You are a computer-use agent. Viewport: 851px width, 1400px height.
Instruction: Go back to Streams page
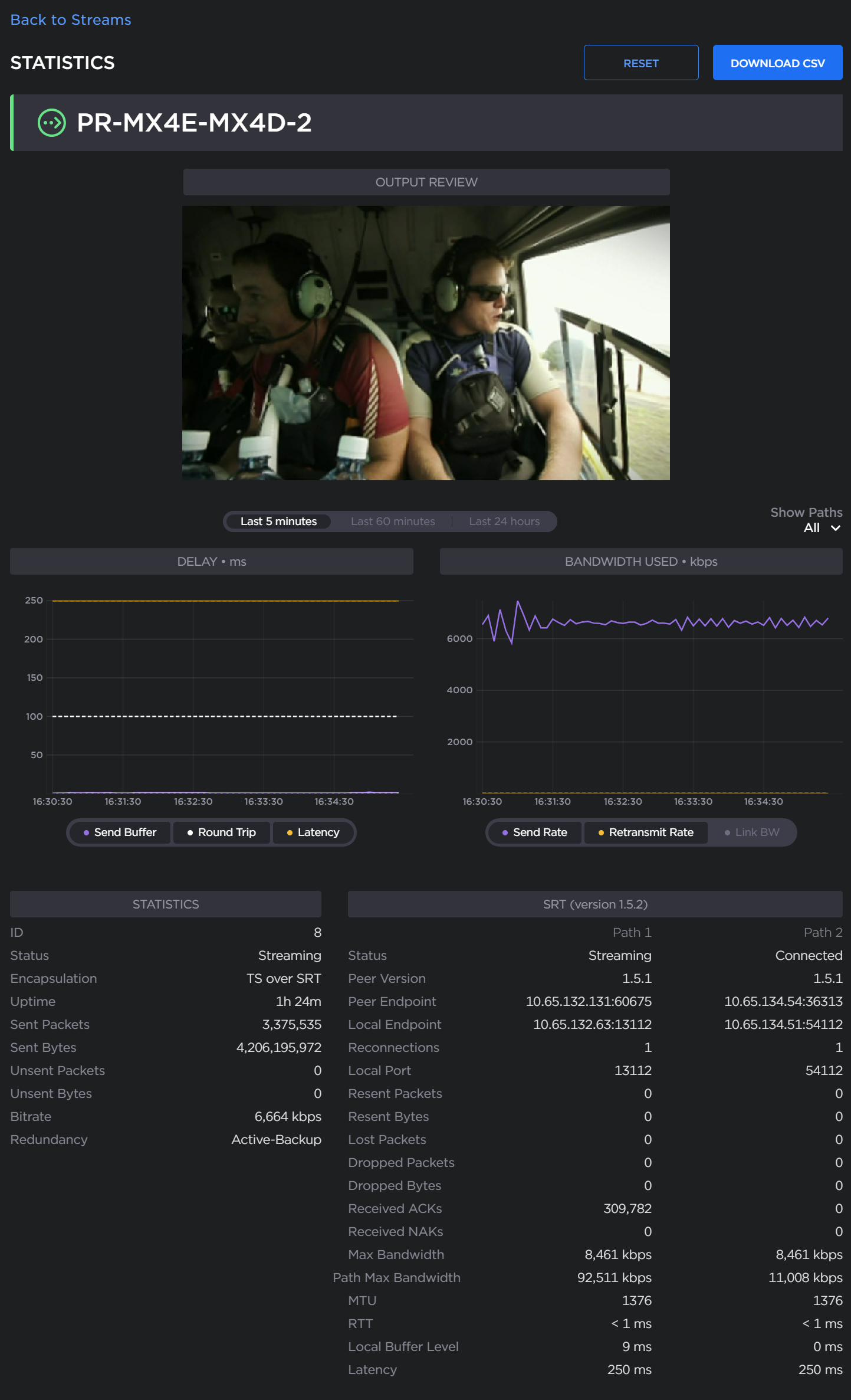(x=71, y=20)
